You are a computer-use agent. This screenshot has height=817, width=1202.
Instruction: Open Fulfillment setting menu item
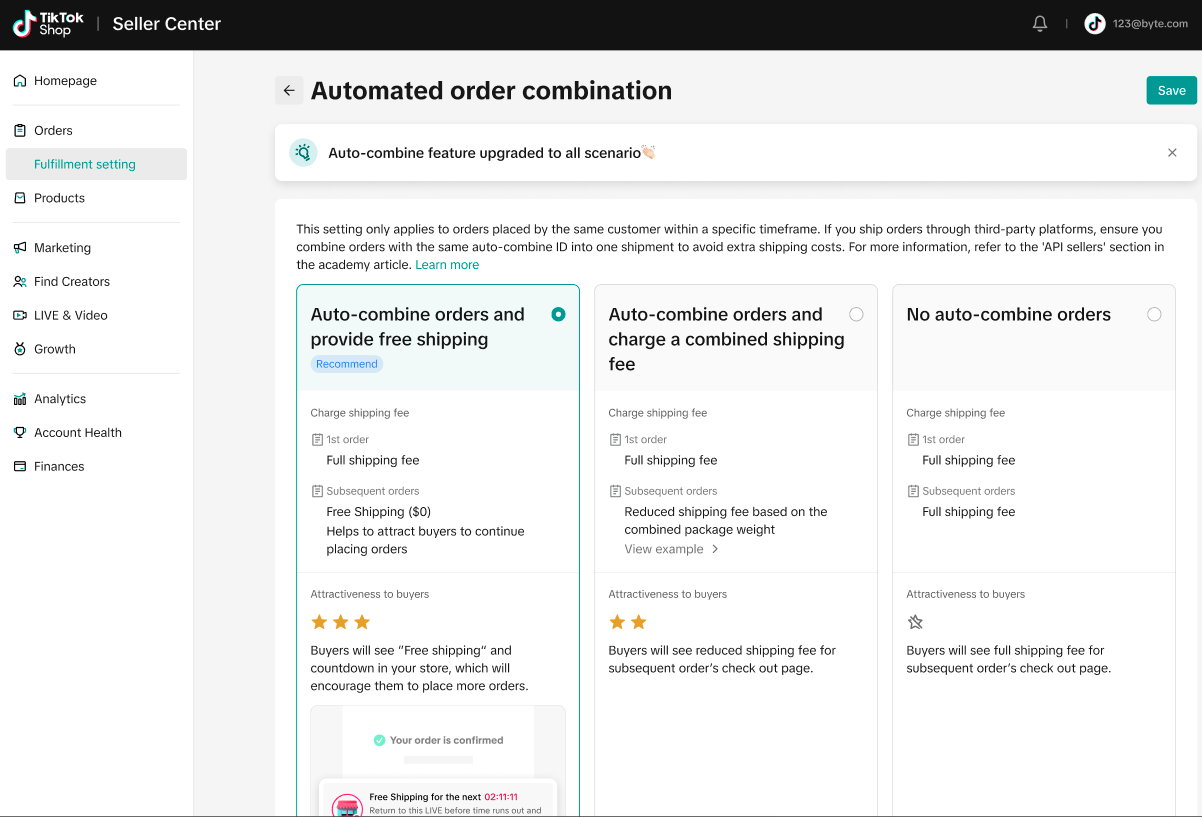click(x=85, y=164)
